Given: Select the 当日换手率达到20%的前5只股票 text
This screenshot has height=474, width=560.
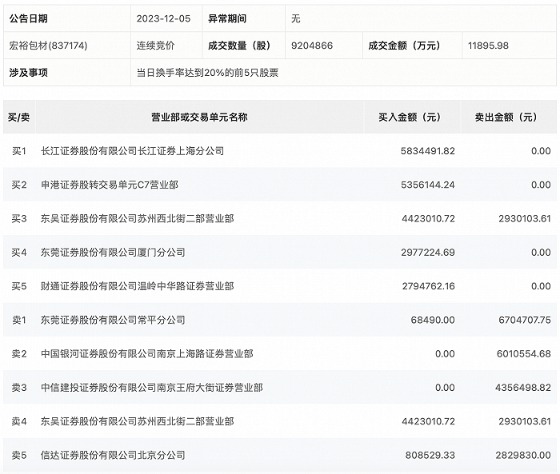Looking at the screenshot, I should coord(207,73).
